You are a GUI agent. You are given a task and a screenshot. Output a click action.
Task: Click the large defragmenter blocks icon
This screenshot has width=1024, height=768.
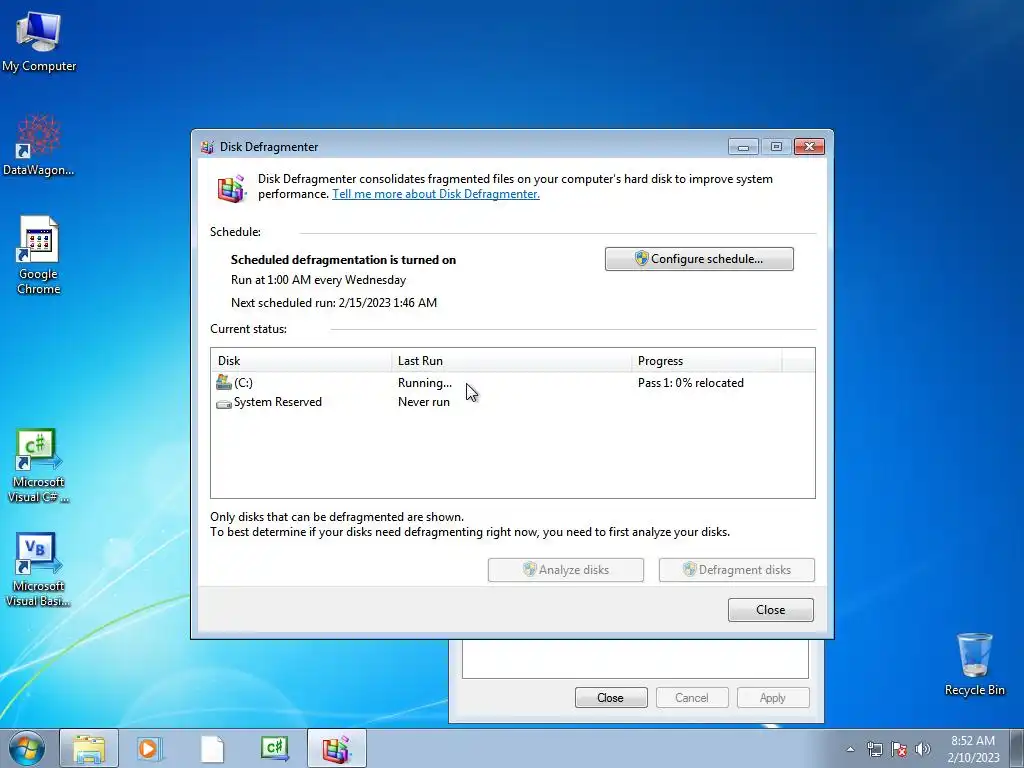tap(231, 188)
